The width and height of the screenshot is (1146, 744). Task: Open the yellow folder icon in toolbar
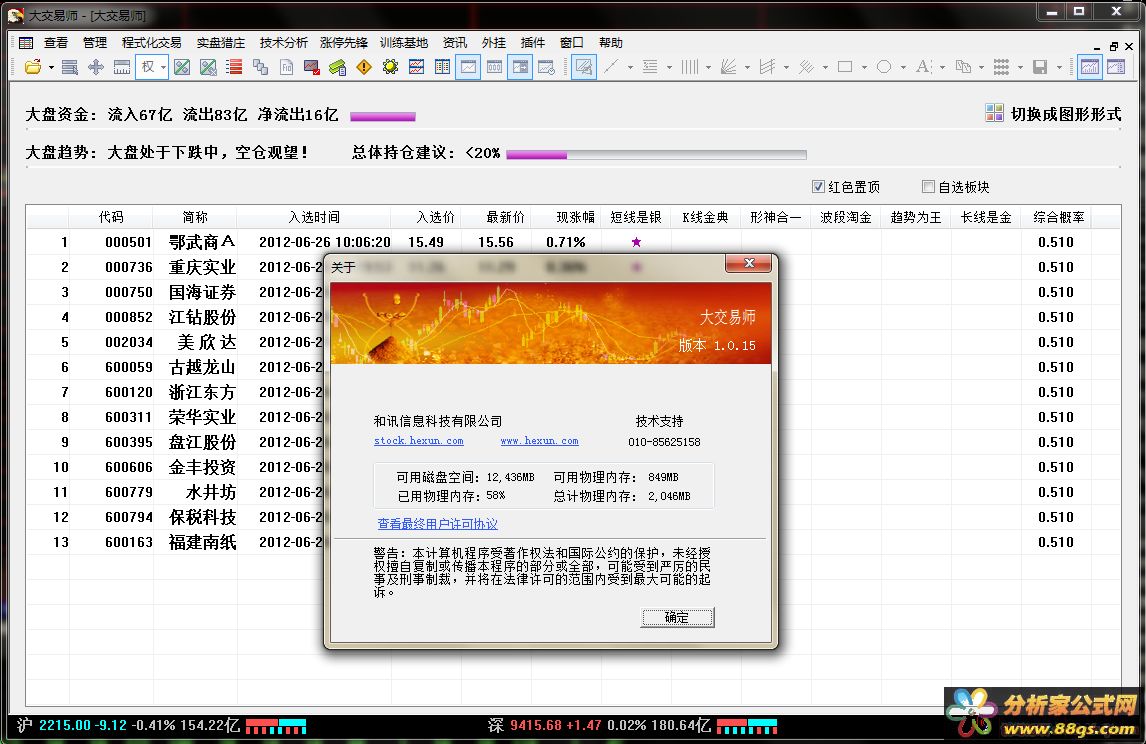[33, 67]
